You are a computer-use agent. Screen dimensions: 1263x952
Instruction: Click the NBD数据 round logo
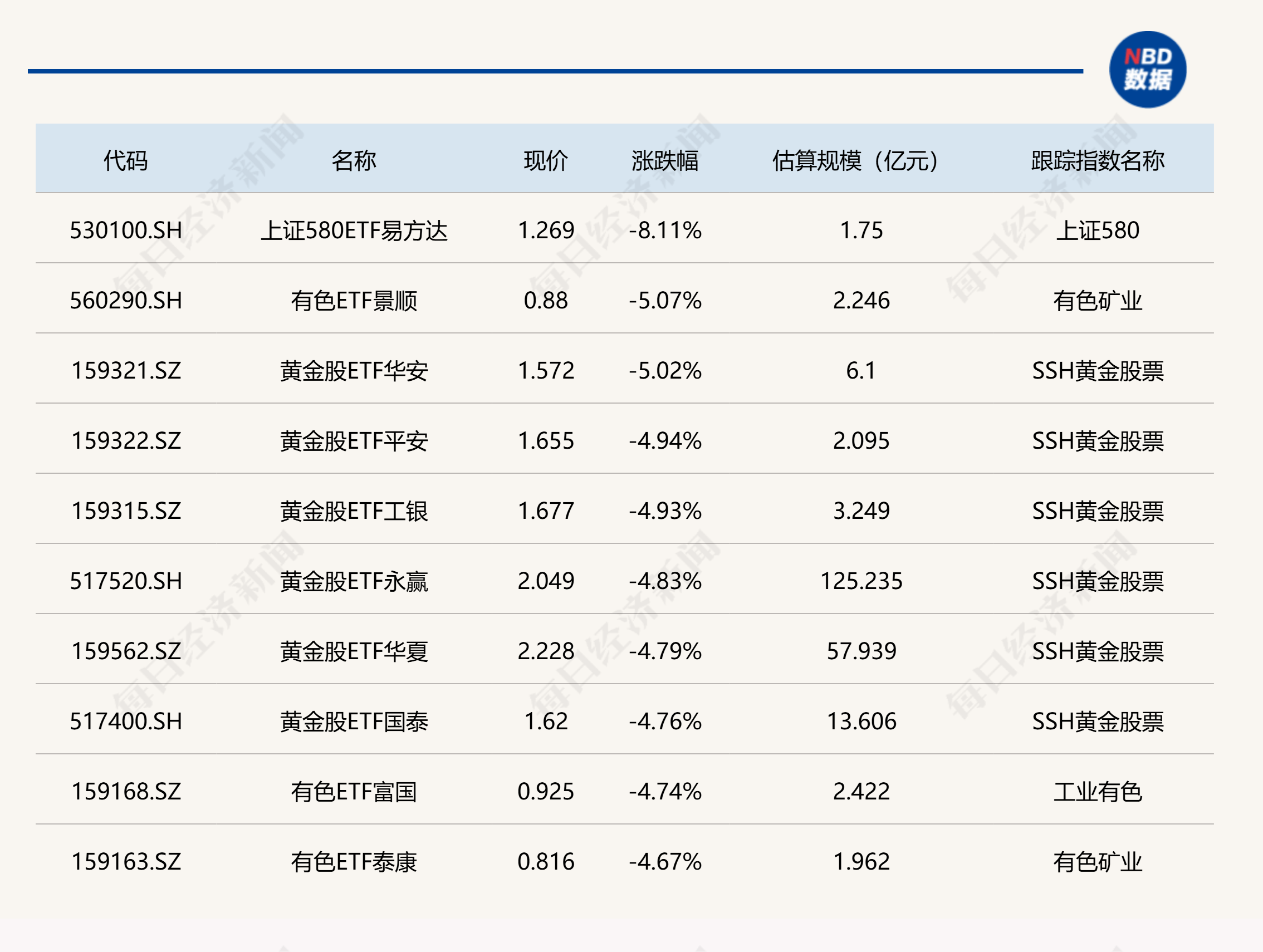[1148, 70]
